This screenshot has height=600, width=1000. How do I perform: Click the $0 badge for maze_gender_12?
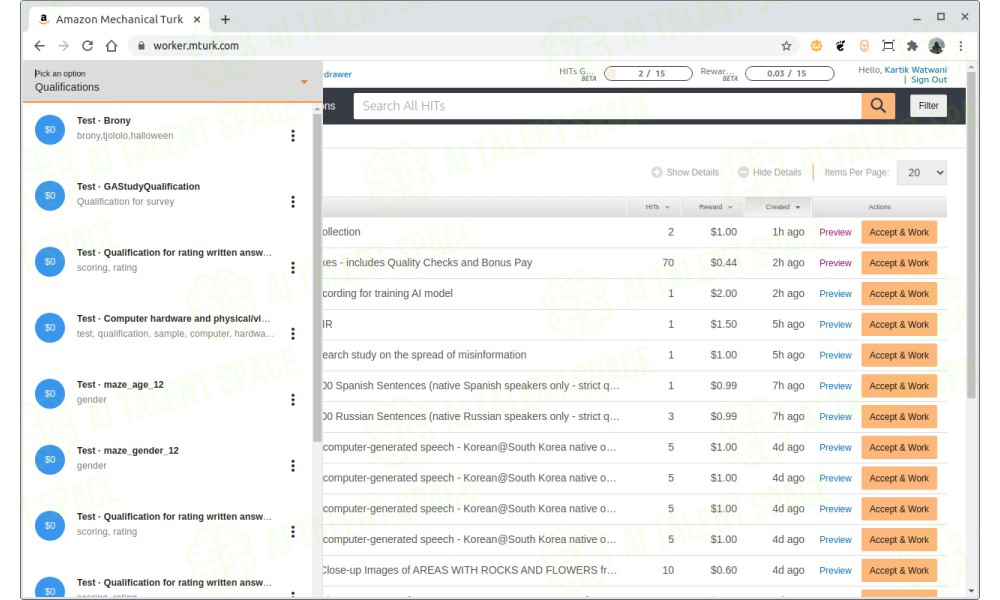point(50,460)
